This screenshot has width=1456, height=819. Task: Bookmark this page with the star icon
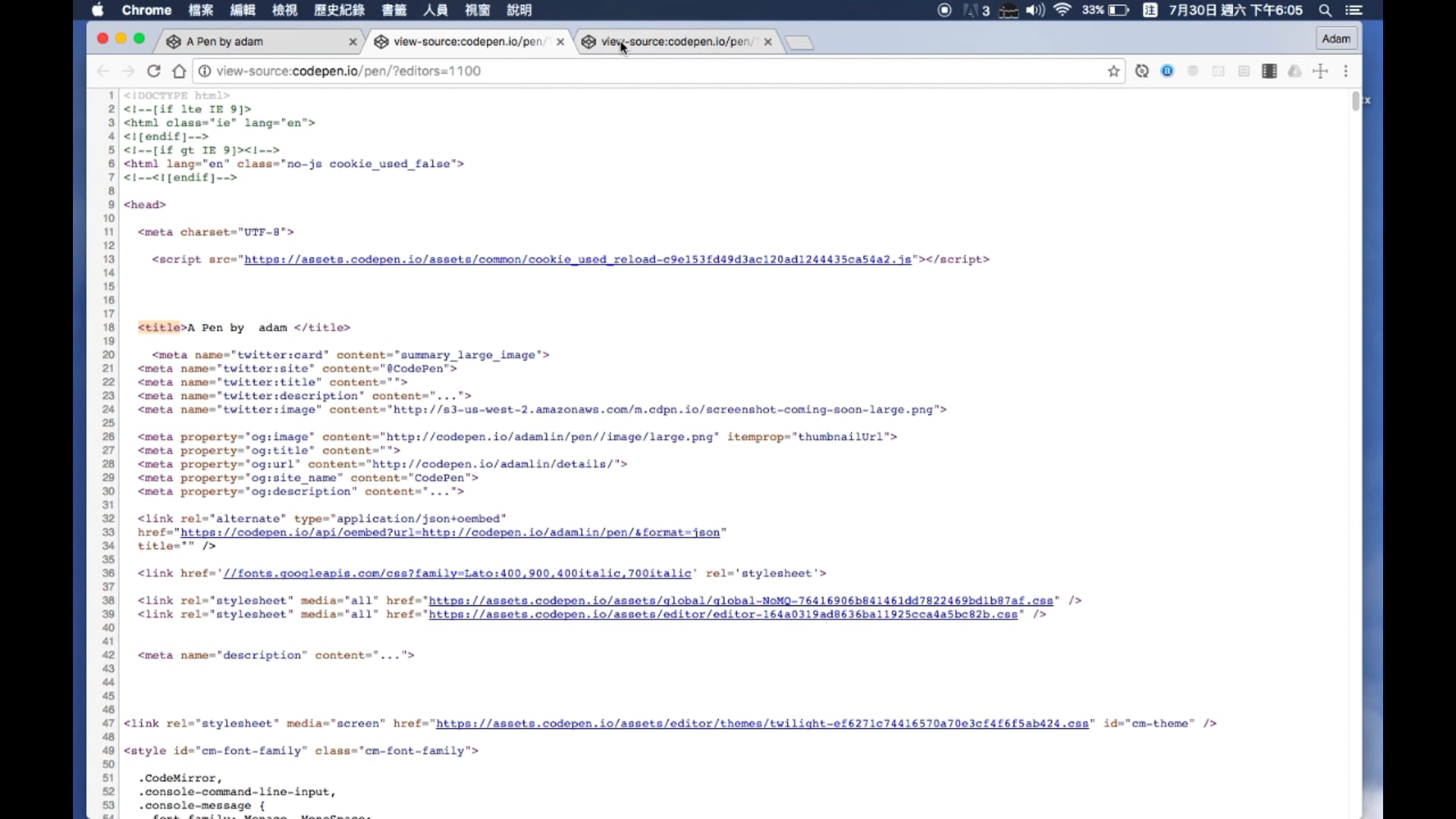(x=1113, y=71)
